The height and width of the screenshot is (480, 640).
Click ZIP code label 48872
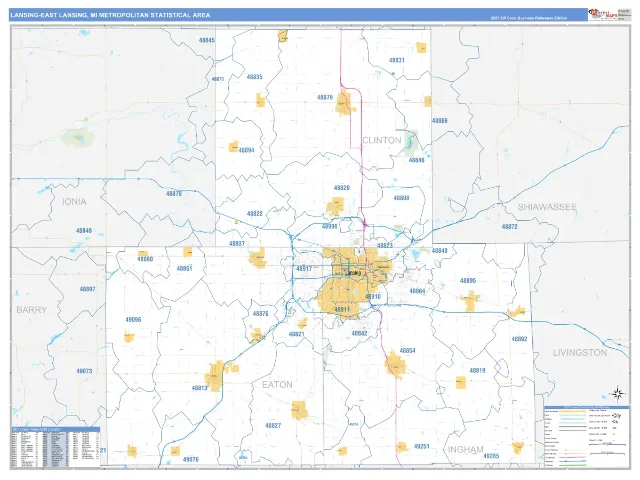(x=509, y=227)
